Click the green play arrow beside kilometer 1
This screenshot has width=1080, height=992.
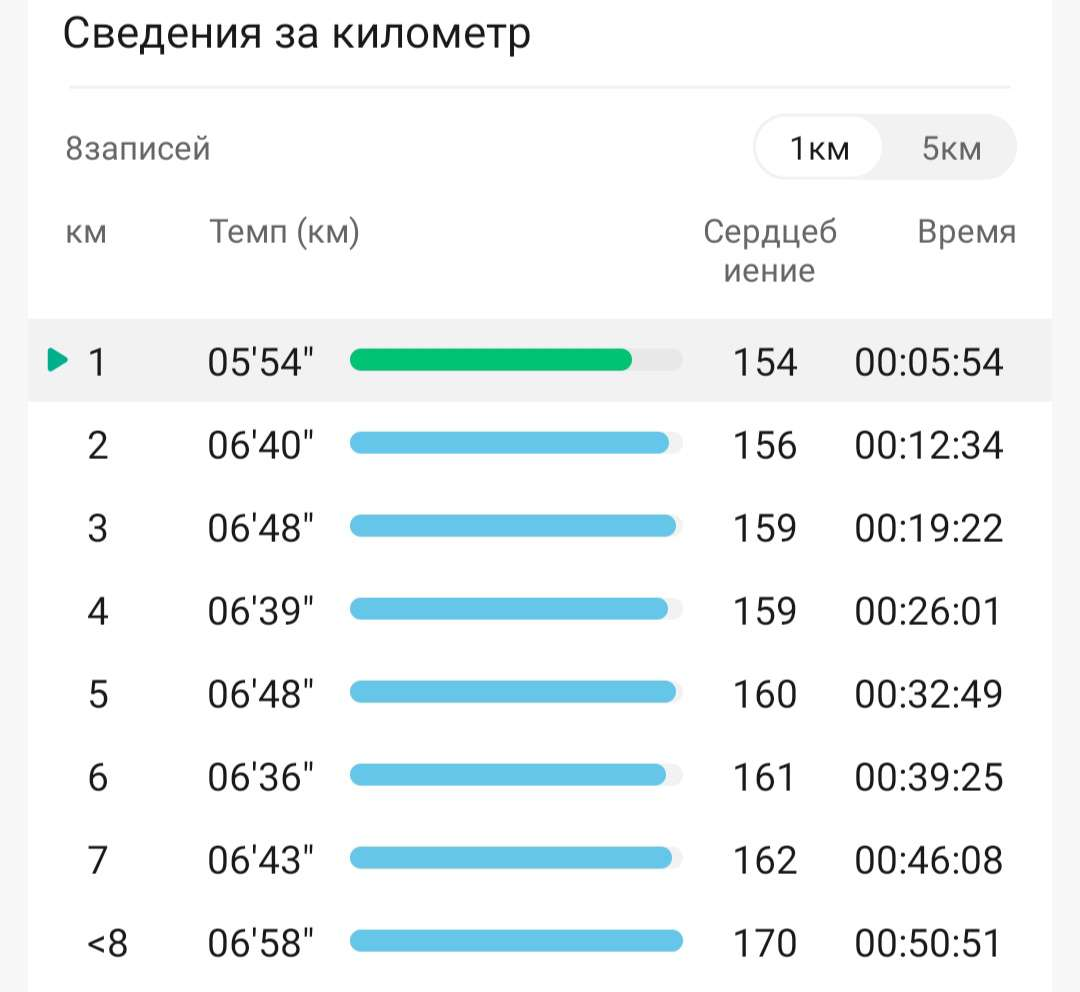(58, 360)
